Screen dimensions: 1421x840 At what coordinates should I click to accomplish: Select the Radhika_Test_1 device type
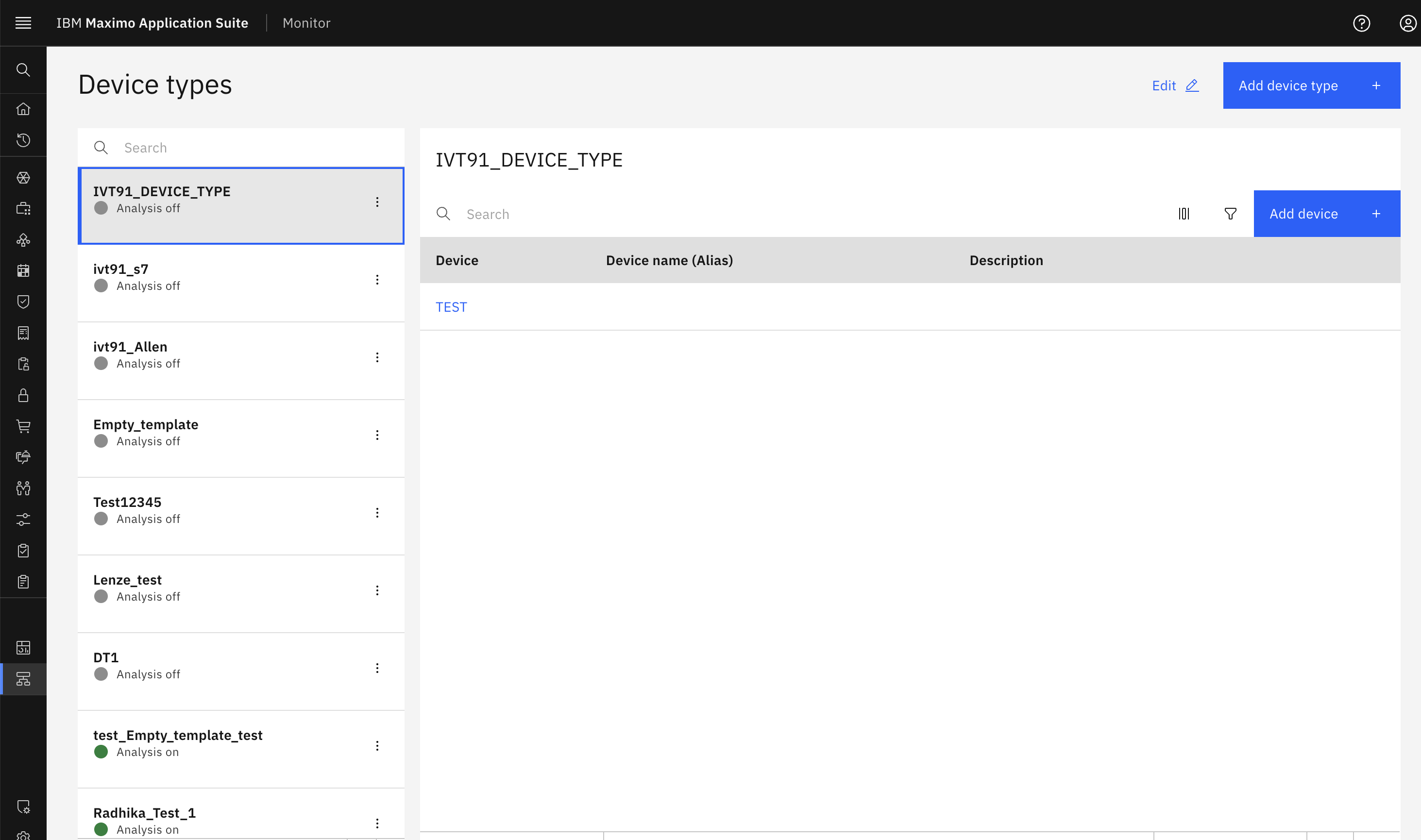tap(241, 814)
